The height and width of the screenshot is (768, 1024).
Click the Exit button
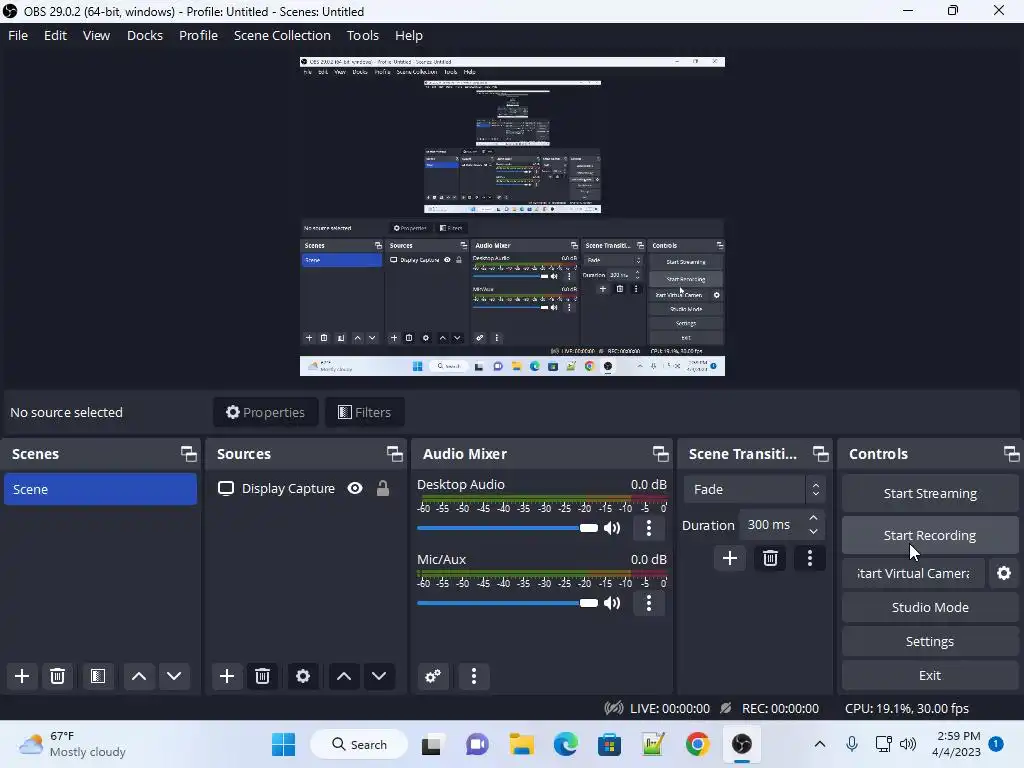930,675
